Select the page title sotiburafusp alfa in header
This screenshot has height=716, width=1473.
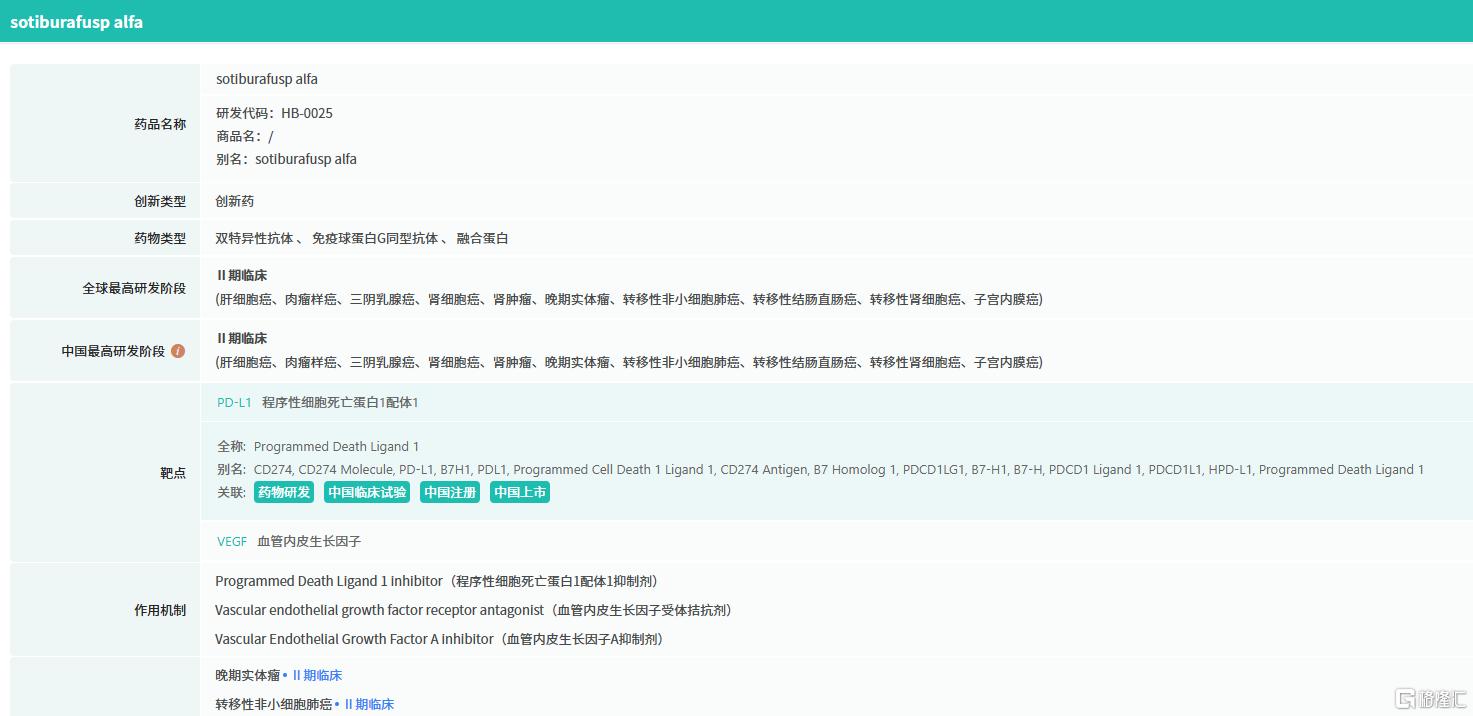tap(76, 22)
